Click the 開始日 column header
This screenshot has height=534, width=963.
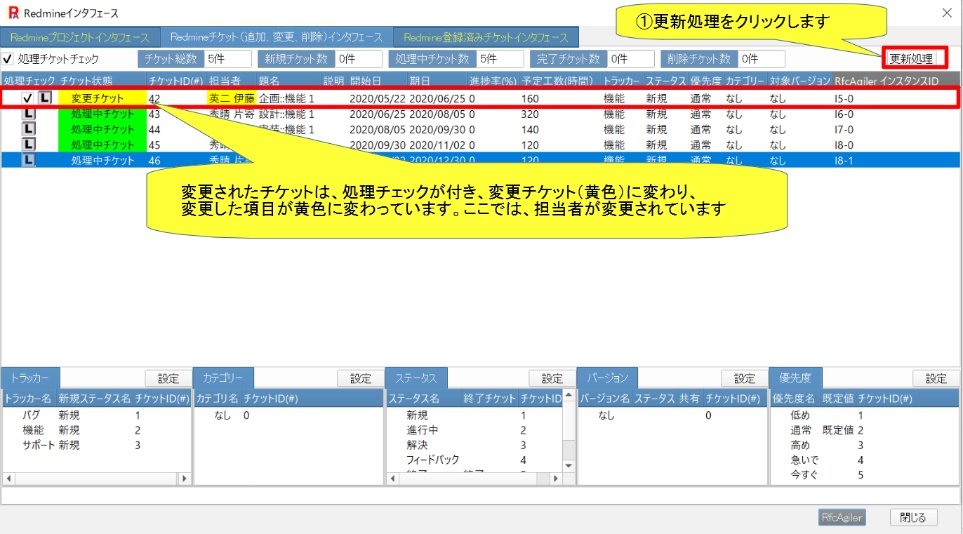pos(365,80)
